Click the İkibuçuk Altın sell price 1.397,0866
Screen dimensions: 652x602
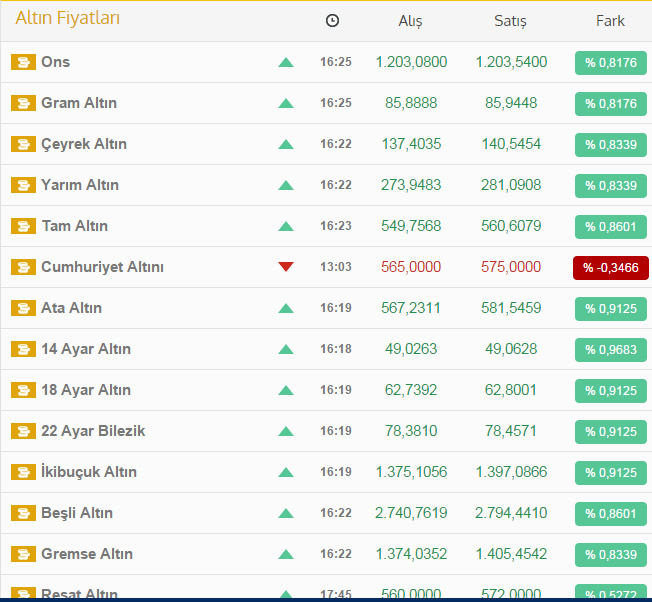coord(511,472)
